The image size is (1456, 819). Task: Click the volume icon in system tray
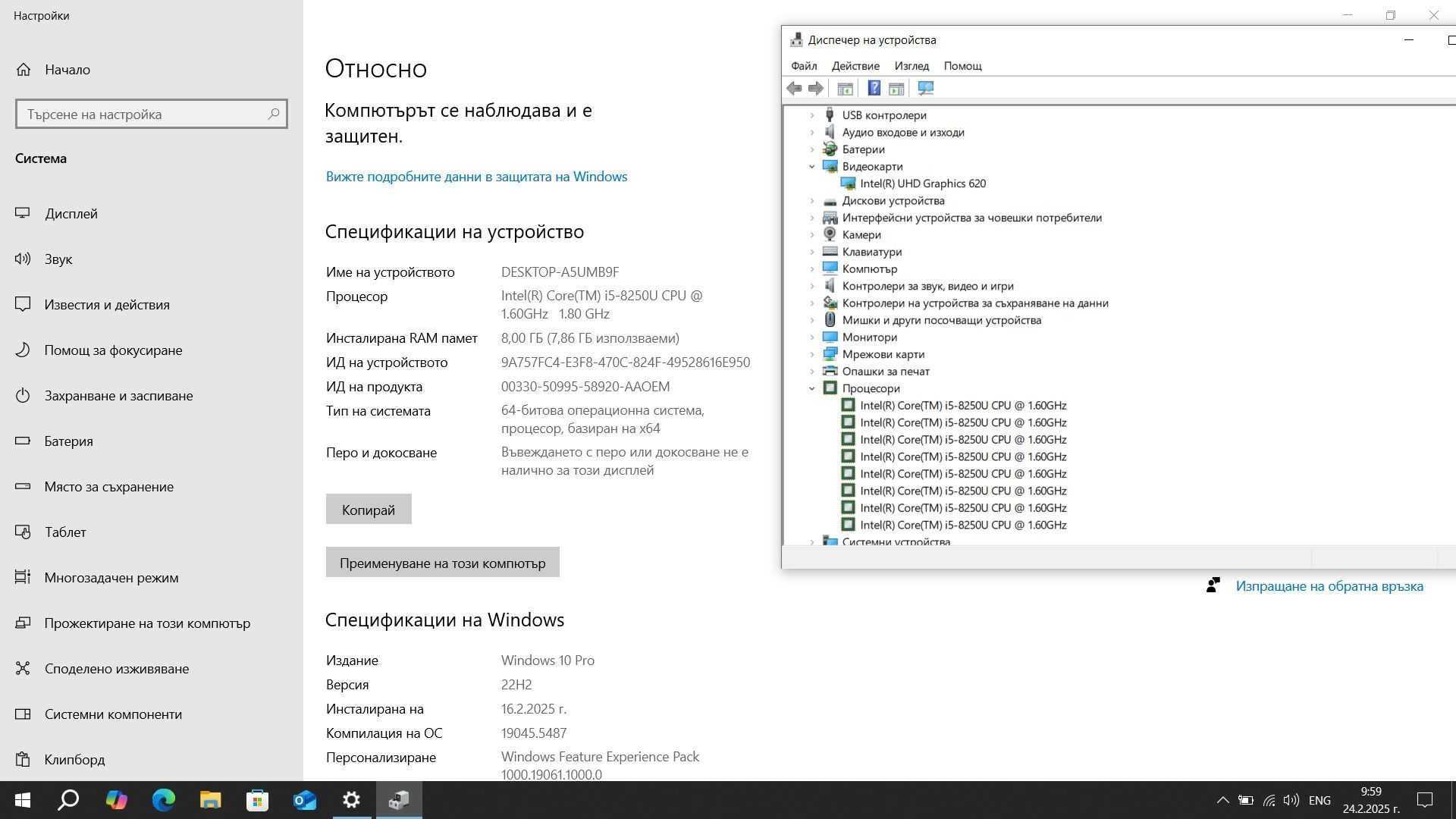click(x=1292, y=800)
